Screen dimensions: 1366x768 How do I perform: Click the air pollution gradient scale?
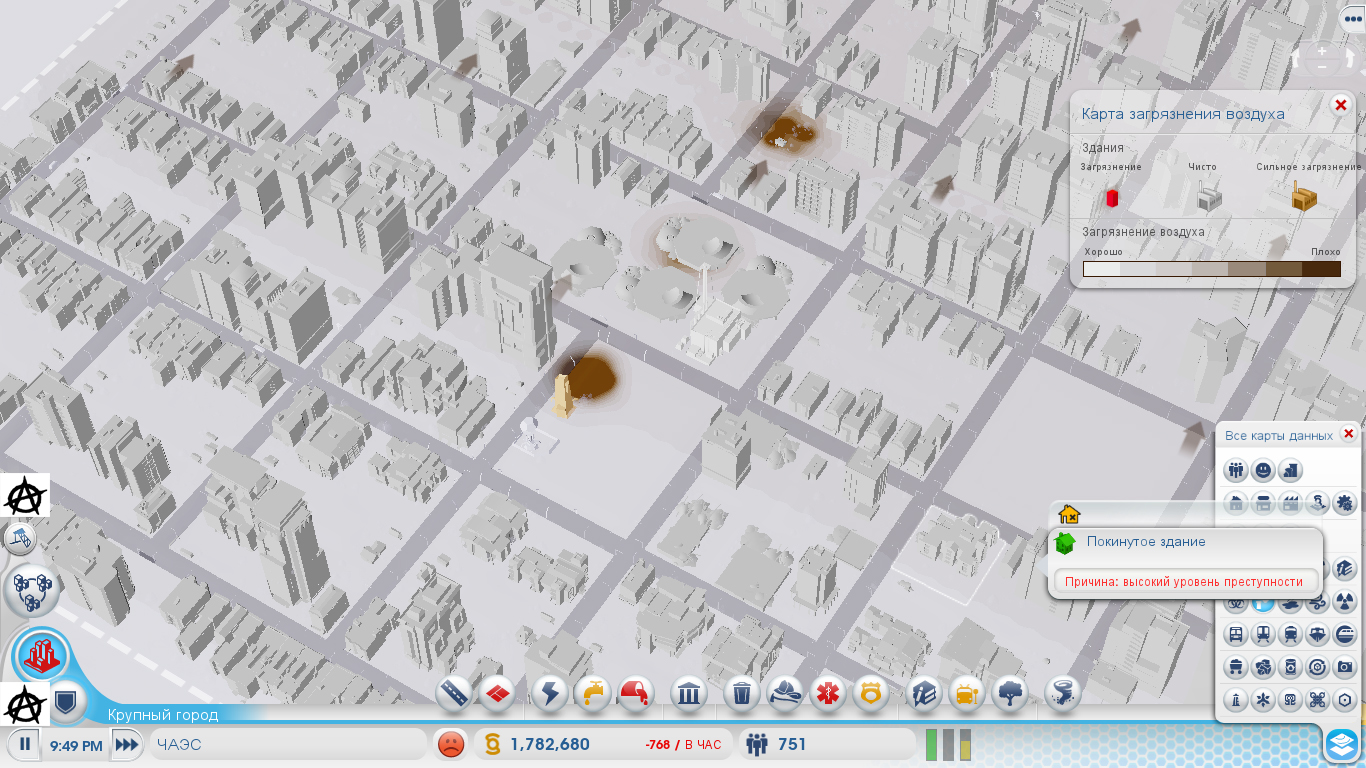(x=1212, y=269)
